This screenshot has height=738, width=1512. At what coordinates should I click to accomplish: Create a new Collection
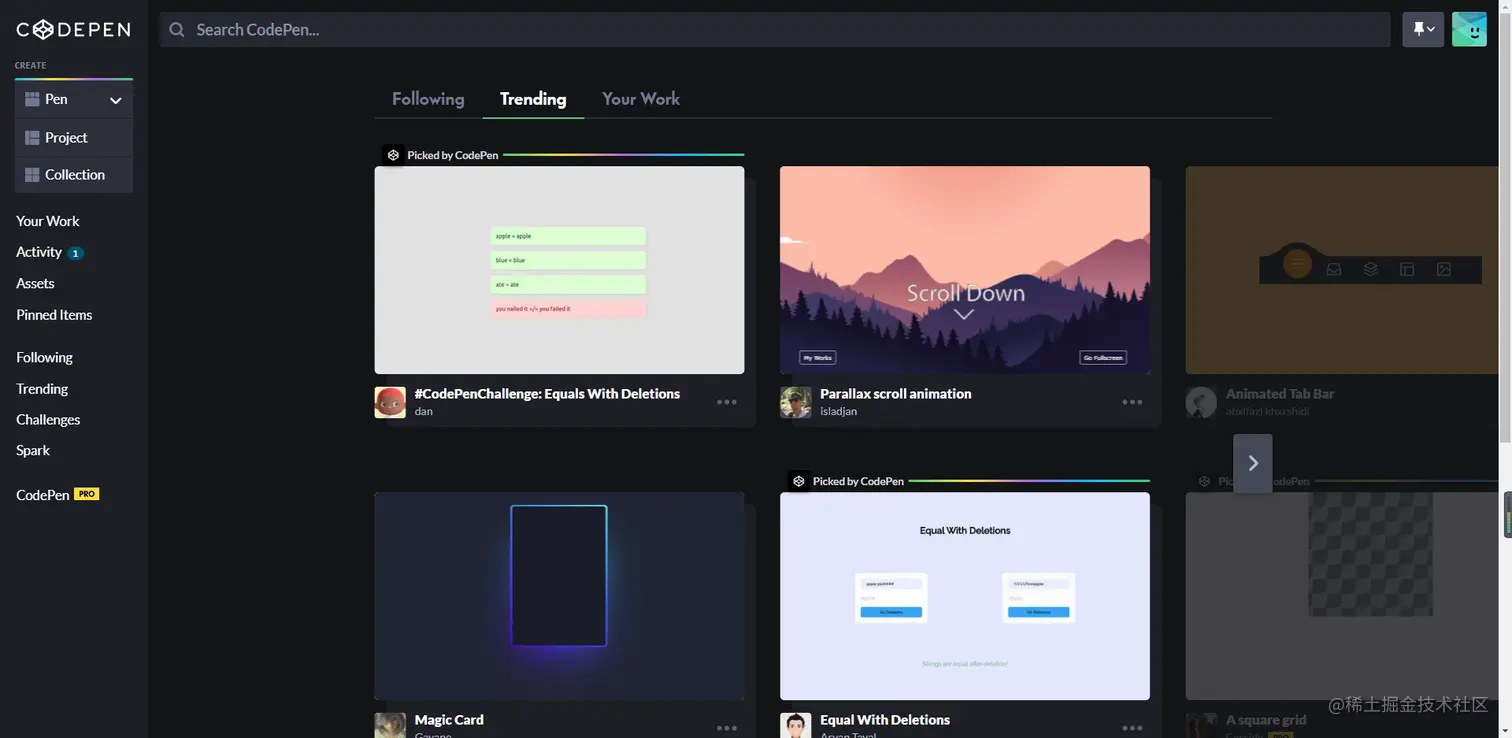pyautogui.click(x=74, y=174)
